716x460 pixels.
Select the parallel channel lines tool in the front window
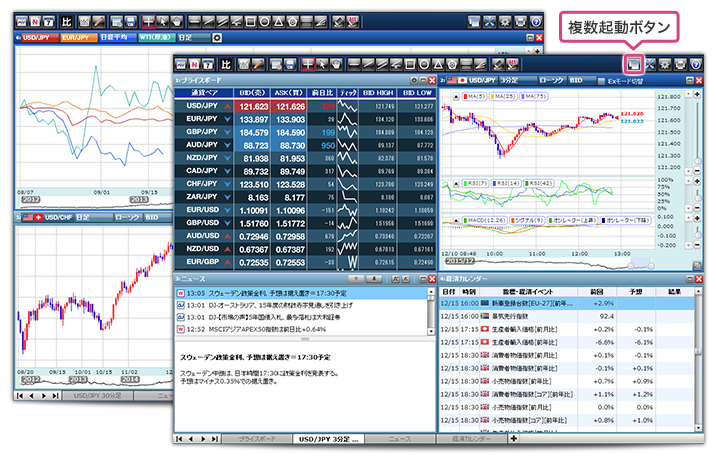pyautogui.click(x=382, y=64)
